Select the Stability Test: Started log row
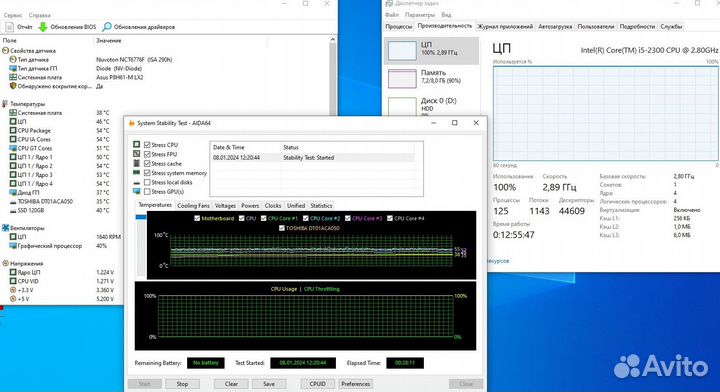This screenshot has width=720, height=392. tap(312, 157)
